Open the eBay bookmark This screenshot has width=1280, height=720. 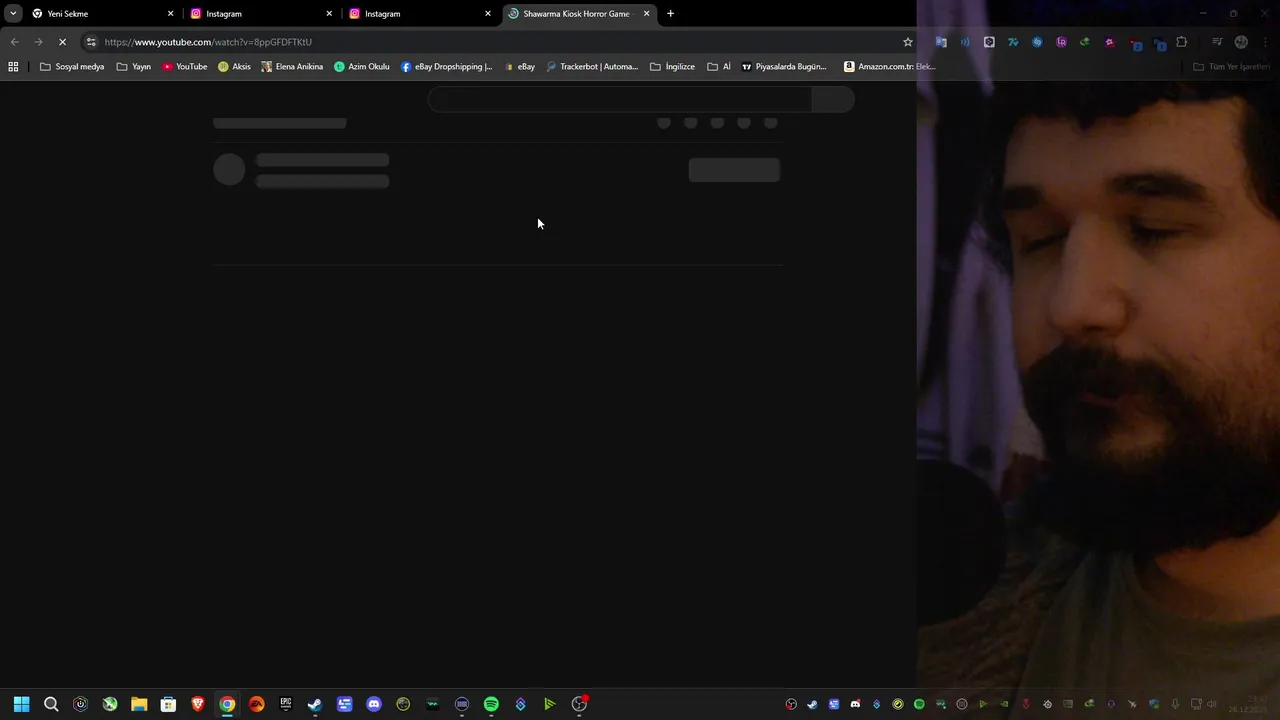[519, 67]
